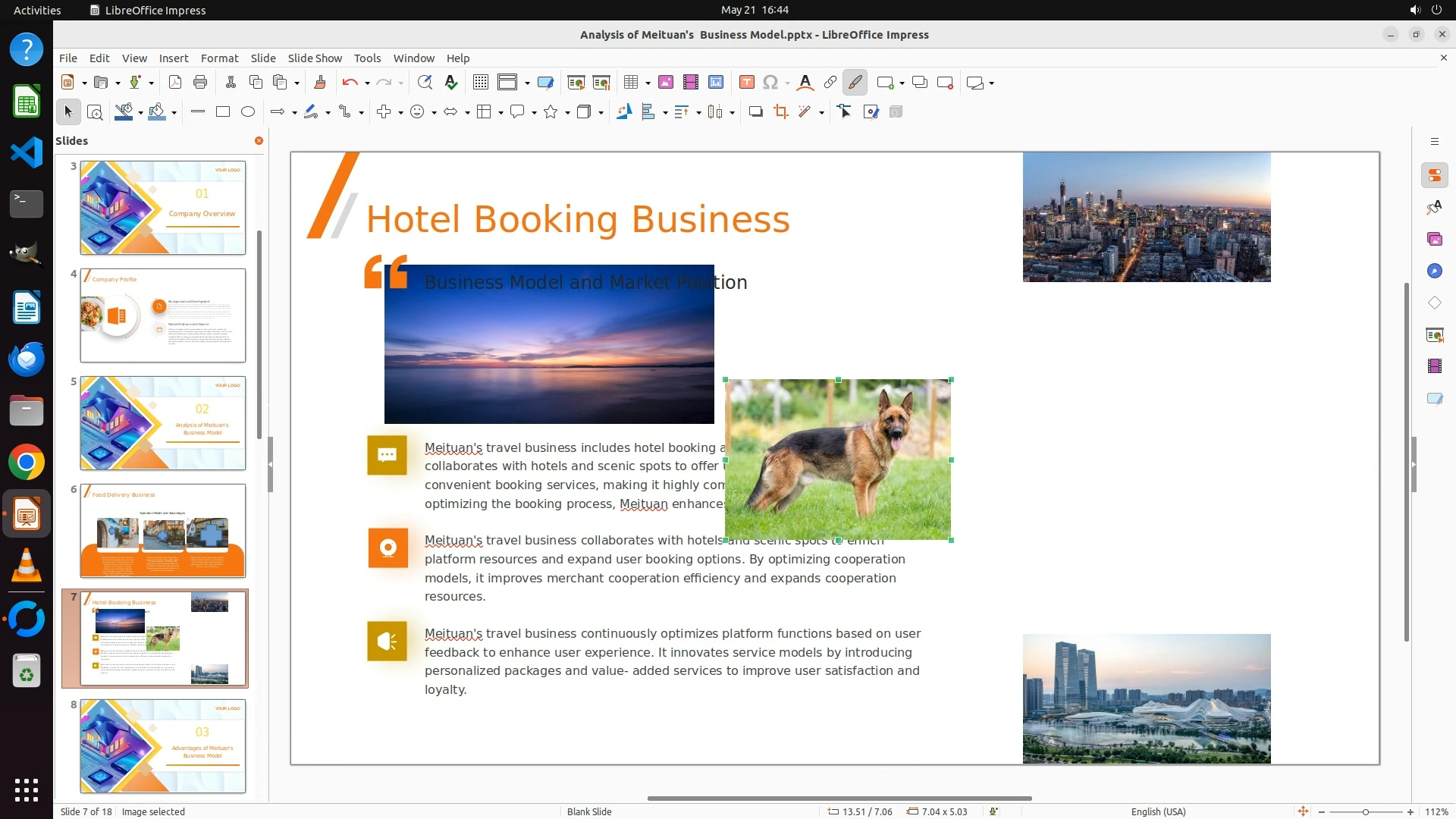
Task: Toggle Show Draw Functions highlighter button
Action: pos(855,83)
